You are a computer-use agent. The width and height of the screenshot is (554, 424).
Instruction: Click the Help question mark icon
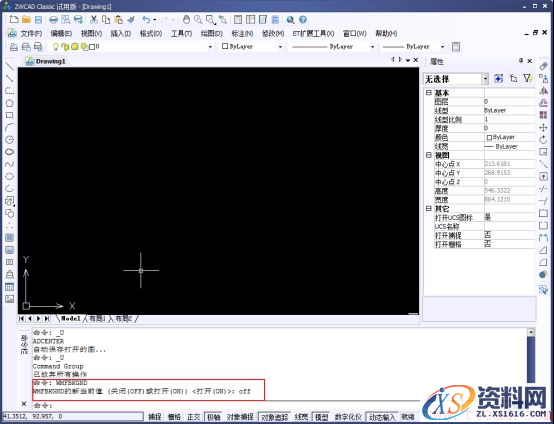tap(303, 19)
